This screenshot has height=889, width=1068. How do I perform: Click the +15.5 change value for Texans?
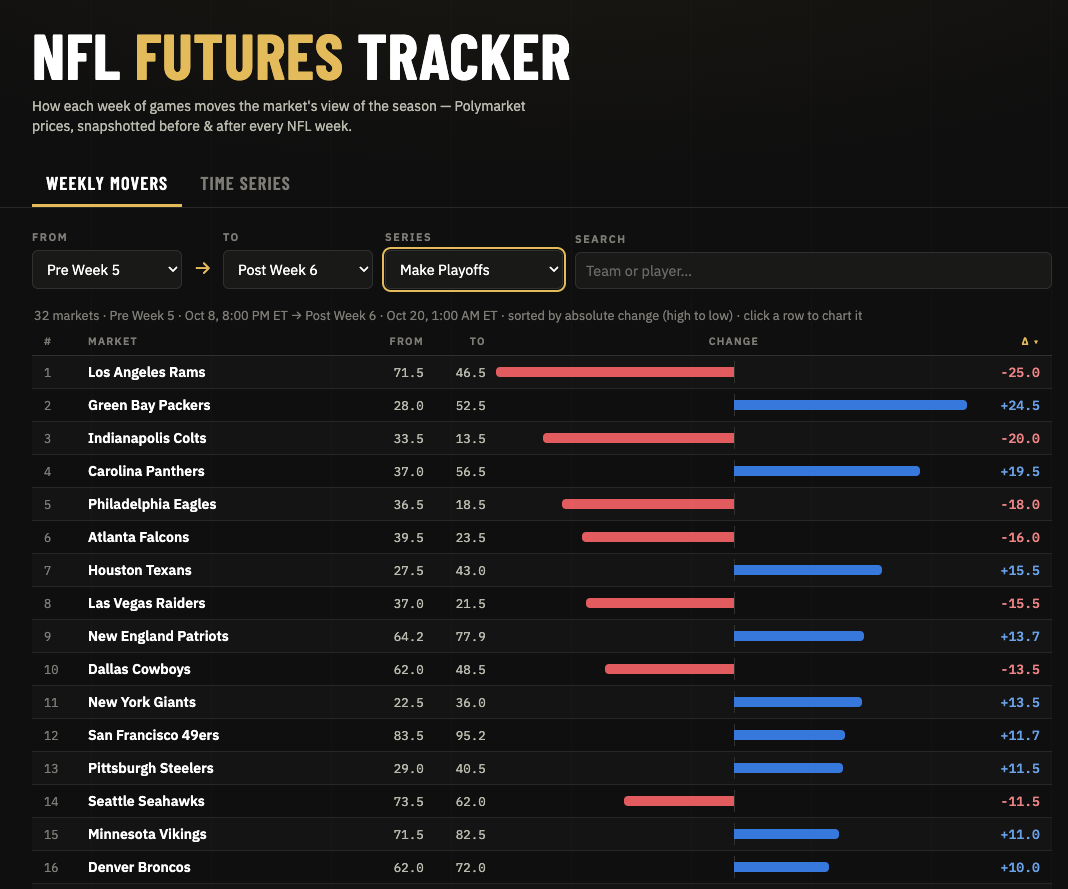point(1020,570)
